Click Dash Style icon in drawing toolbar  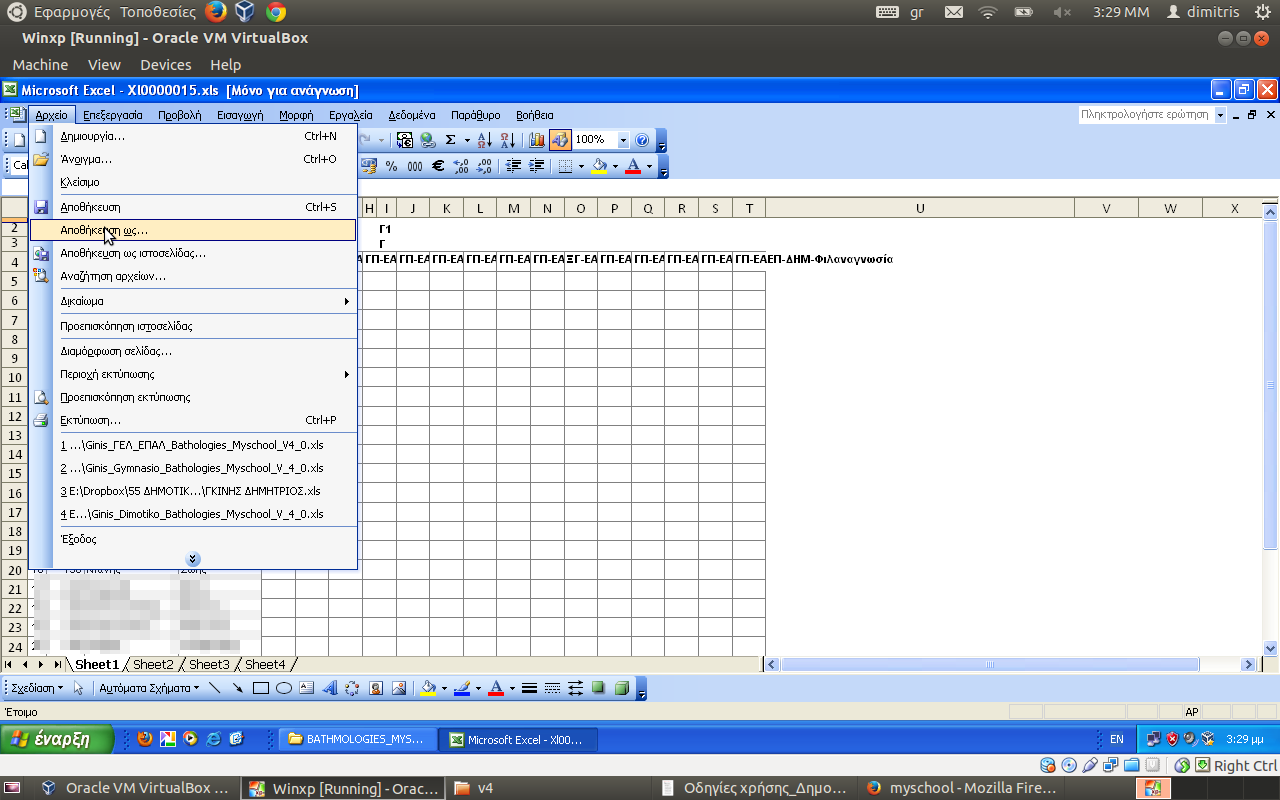(x=552, y=688)
